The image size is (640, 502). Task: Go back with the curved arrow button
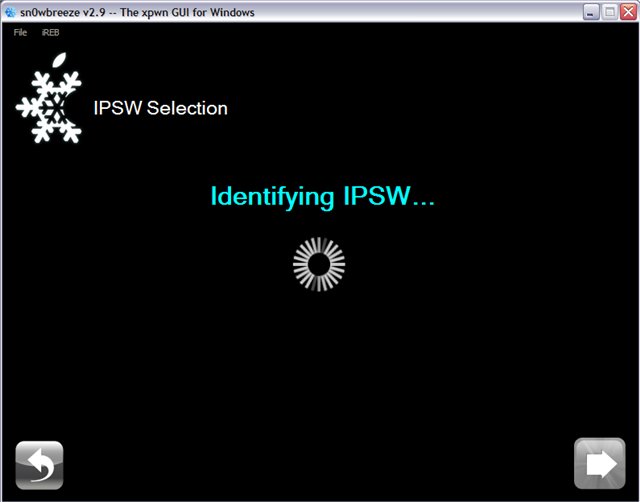[x=39, y=465]
